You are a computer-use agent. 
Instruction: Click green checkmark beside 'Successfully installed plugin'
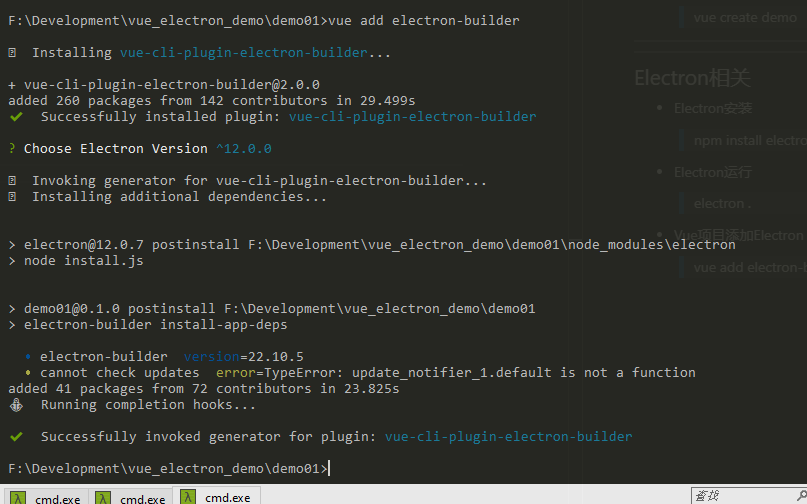[16, 117]
